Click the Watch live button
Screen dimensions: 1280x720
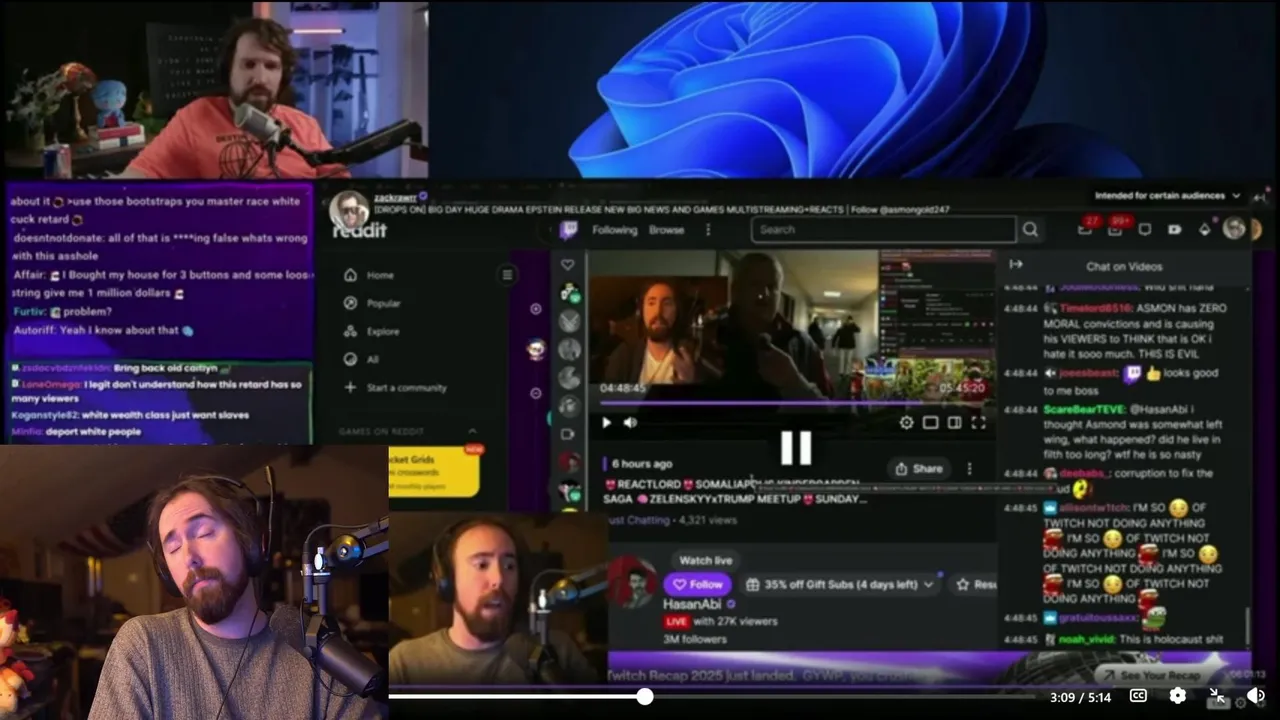click(706, 560)
